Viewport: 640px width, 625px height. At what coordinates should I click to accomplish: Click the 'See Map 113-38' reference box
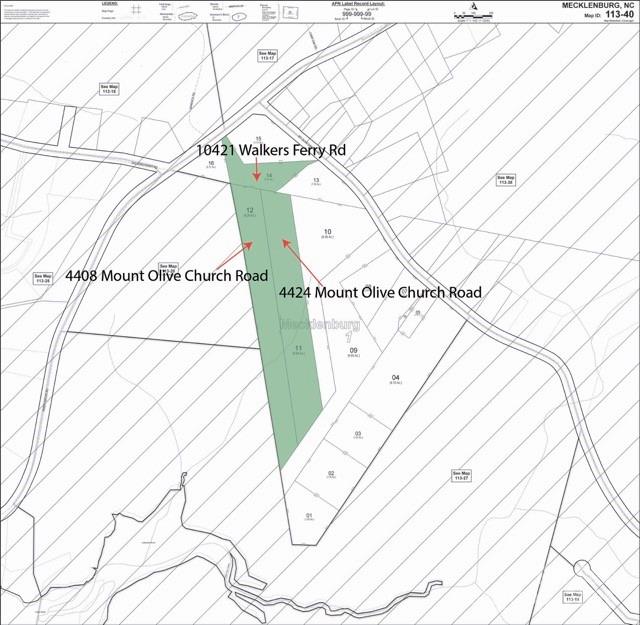click(506, 180)
